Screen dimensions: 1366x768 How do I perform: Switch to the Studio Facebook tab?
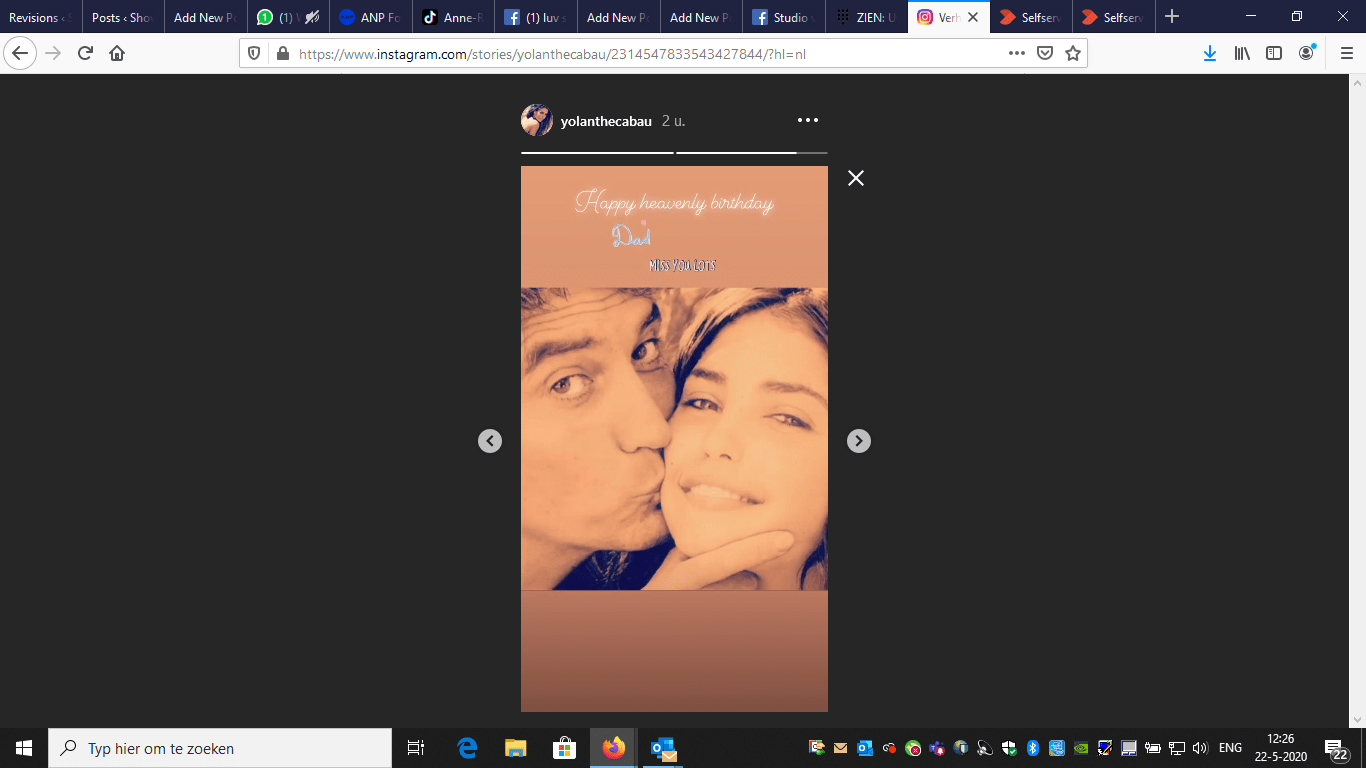[783, 17]
